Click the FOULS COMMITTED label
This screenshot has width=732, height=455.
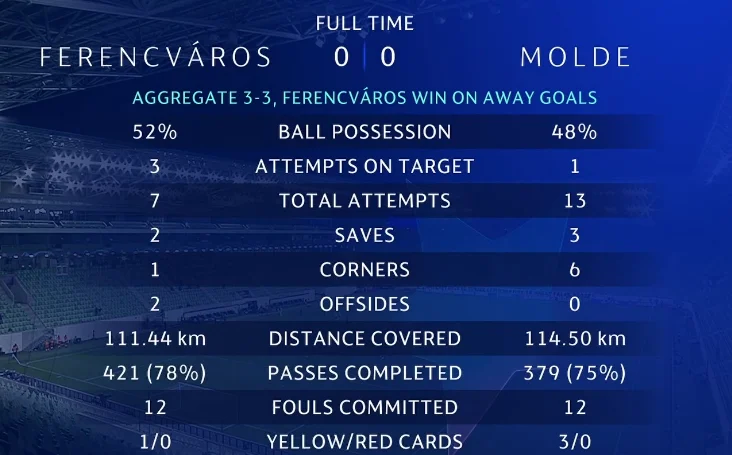(365, 408)
